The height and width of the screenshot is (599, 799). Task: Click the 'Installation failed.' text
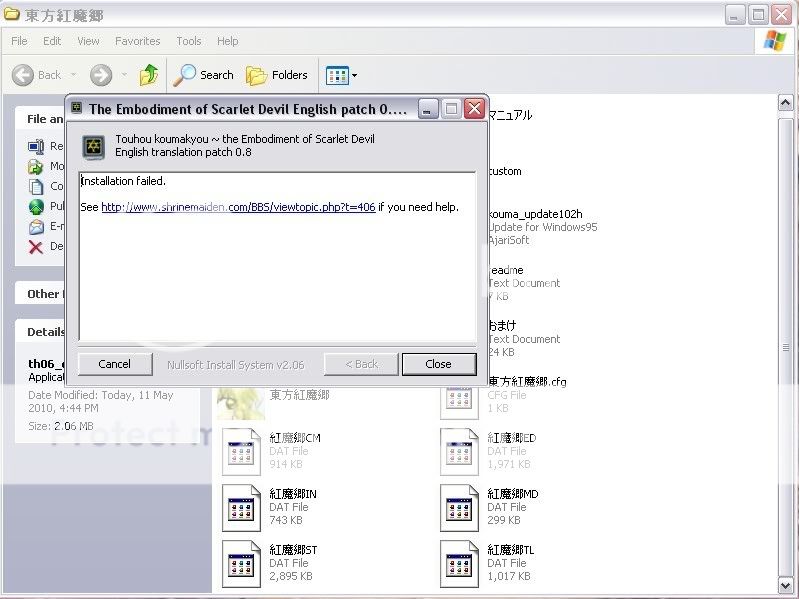pyautogui.click(x=123, y=181)
